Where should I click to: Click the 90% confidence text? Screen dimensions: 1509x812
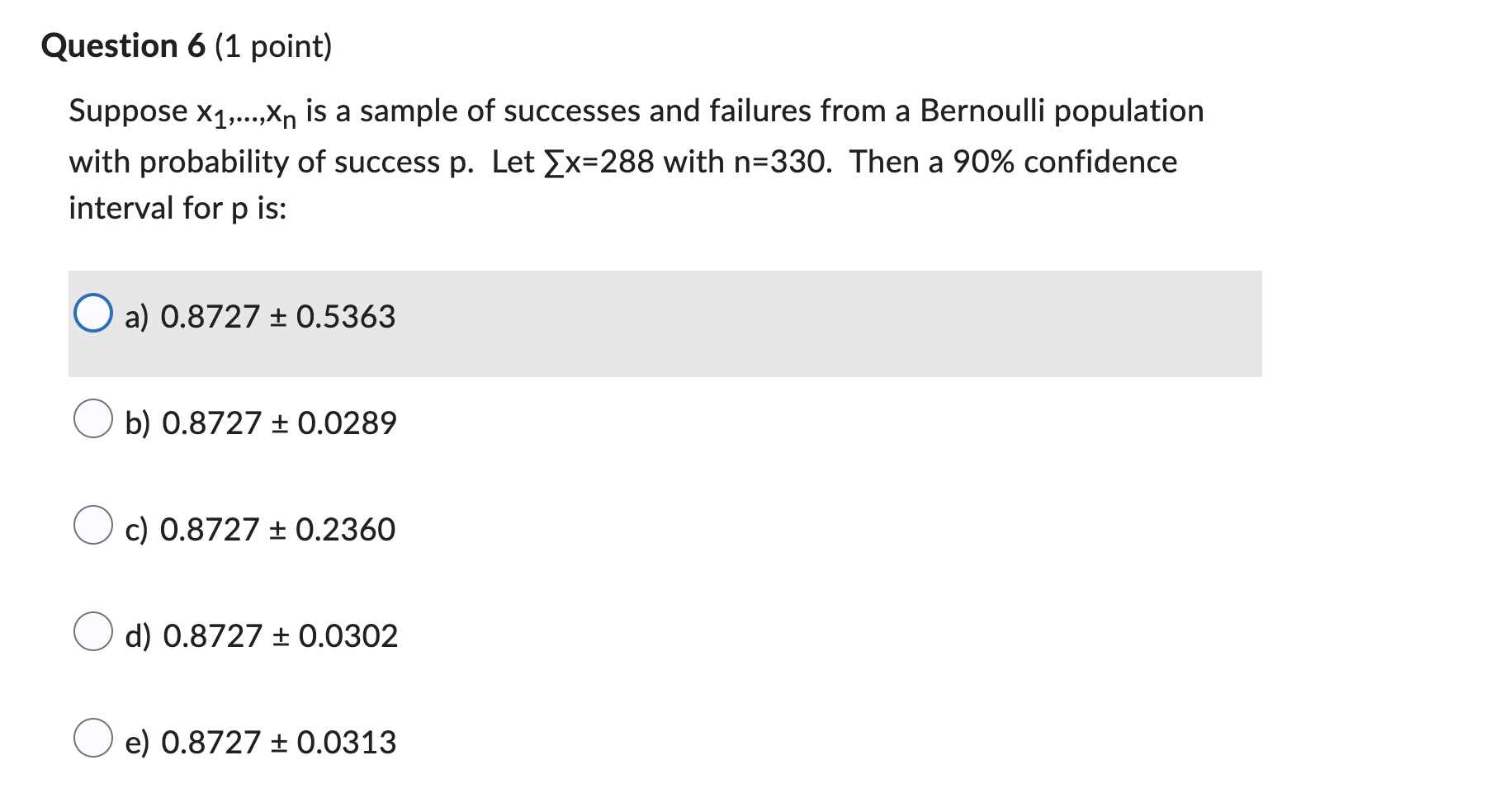1065,162
